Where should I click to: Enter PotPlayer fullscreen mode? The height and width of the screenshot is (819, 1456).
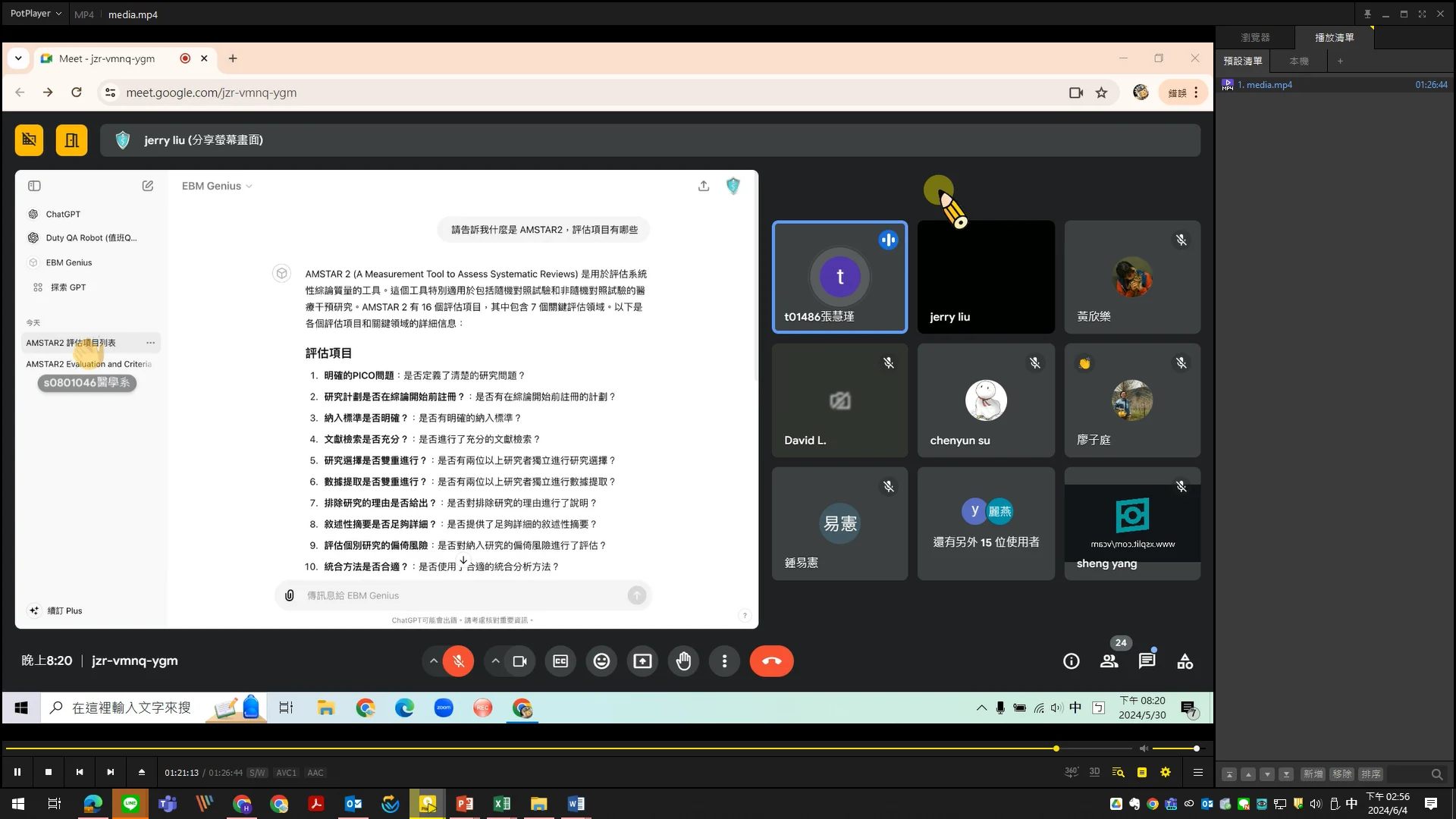click(x=1422, y=14)
